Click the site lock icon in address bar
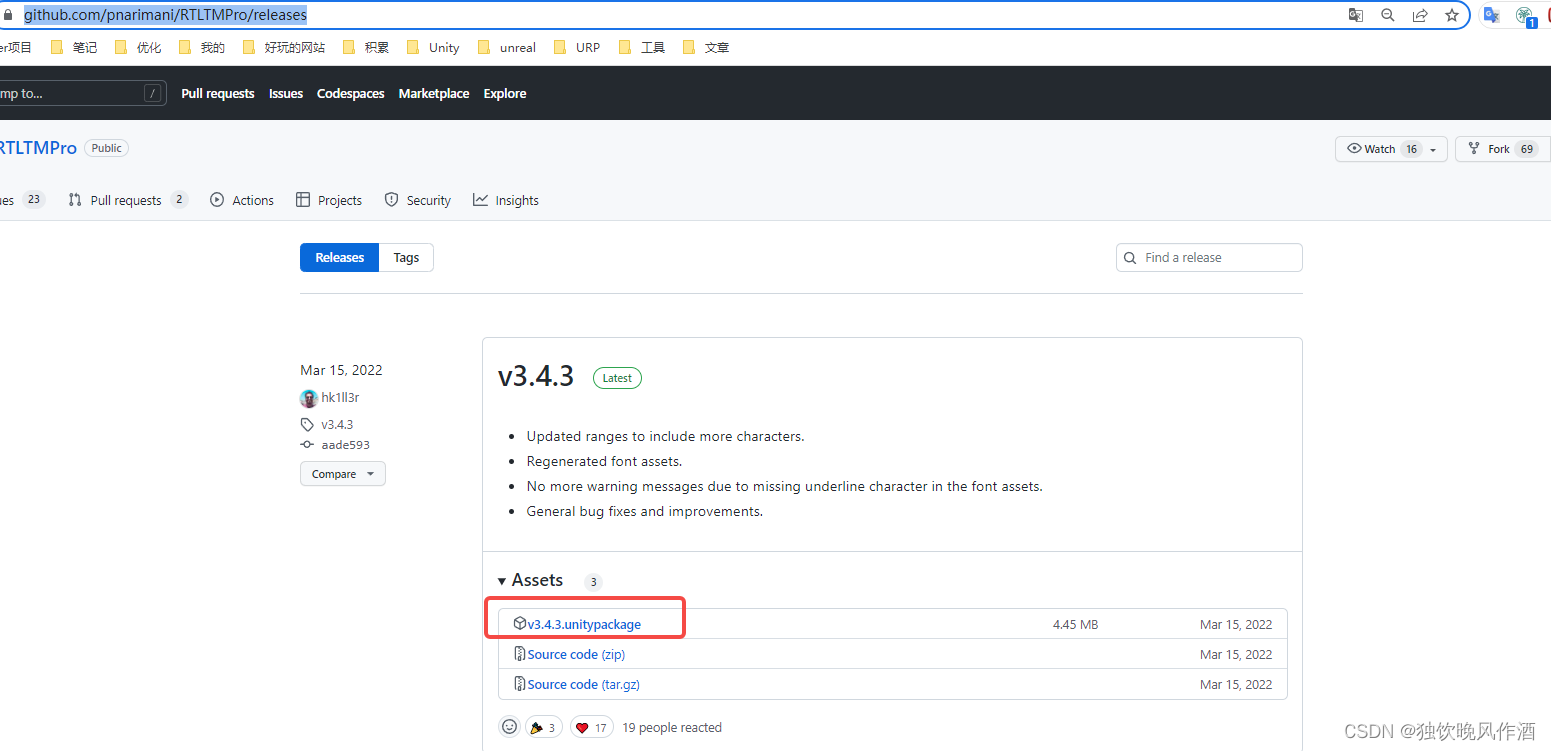The height and width of the screenshot is (751, 1551). tap(9, 15)
